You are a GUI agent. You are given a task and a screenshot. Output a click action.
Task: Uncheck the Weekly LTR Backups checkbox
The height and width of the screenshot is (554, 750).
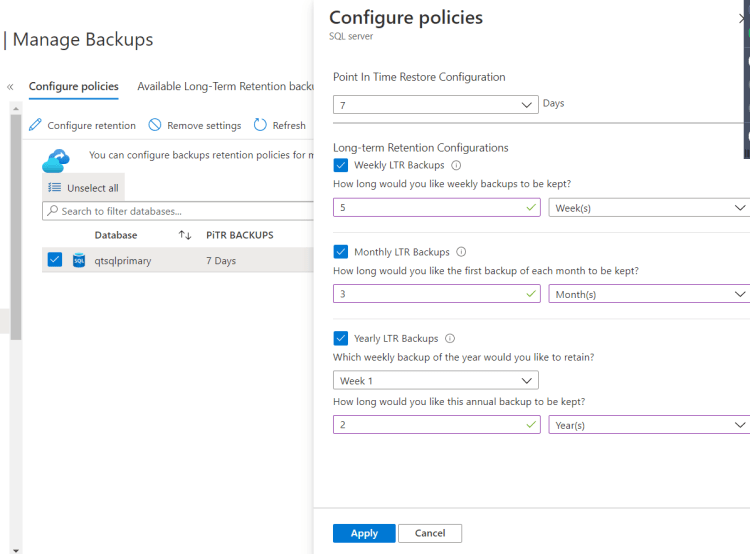[x=341, y=165]
